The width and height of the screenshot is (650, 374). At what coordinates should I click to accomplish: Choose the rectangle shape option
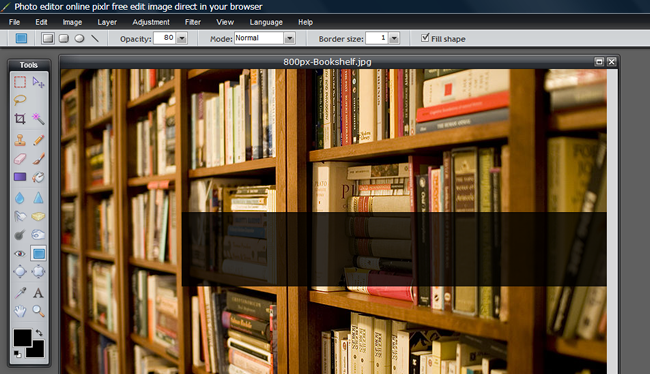click(48, 39)
